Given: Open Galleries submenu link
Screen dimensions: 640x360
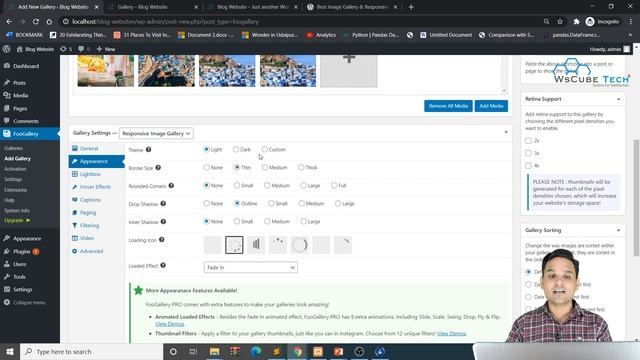Looking at the screenshot, I should 13,148.
